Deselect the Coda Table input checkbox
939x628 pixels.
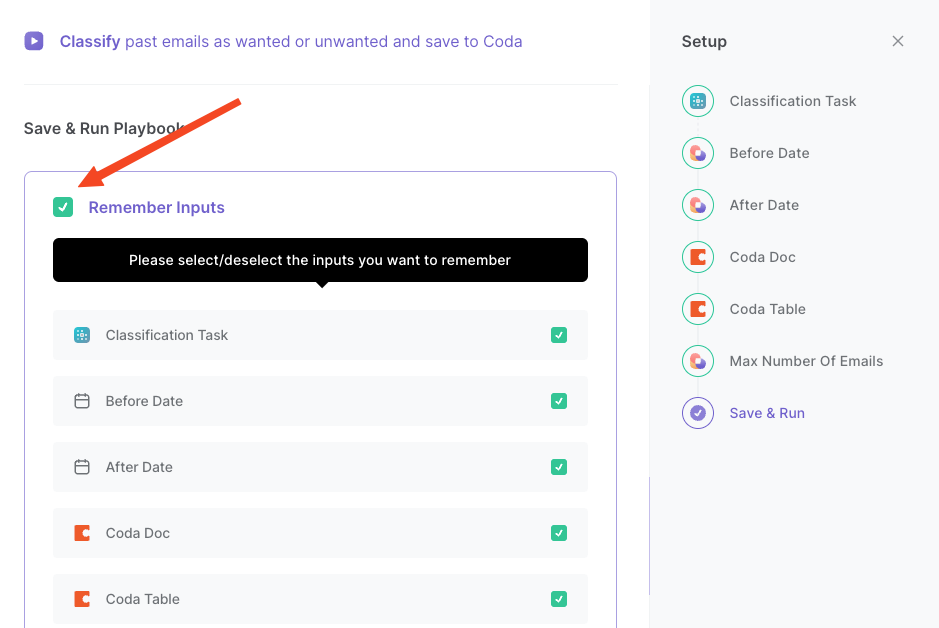click(x=559, y=599)
